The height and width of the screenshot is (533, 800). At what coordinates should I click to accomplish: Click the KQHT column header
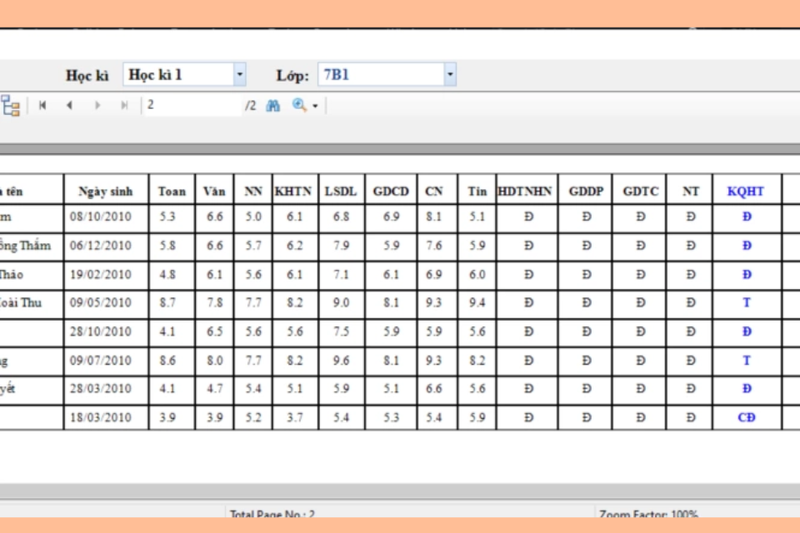pos(745,191)
